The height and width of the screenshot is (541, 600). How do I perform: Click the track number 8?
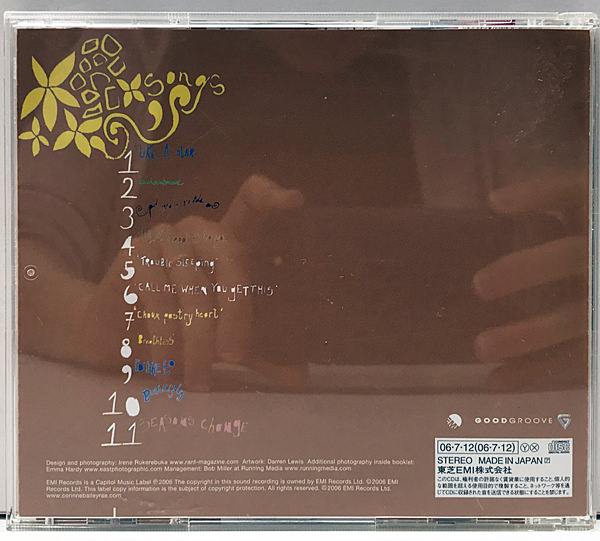tap(126, 347)
